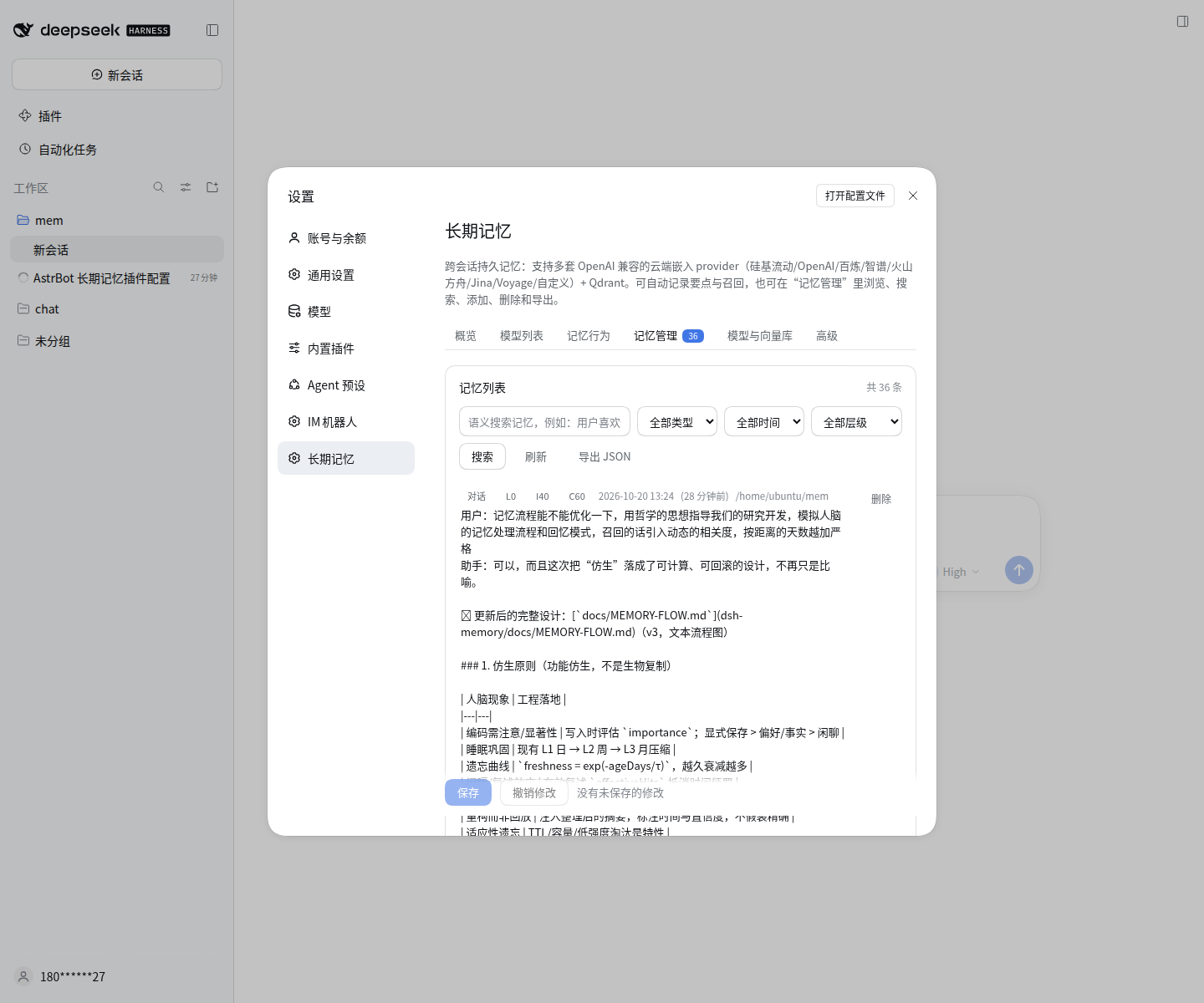Collapse the left sidebar panel icon

(x=212, y=30)
